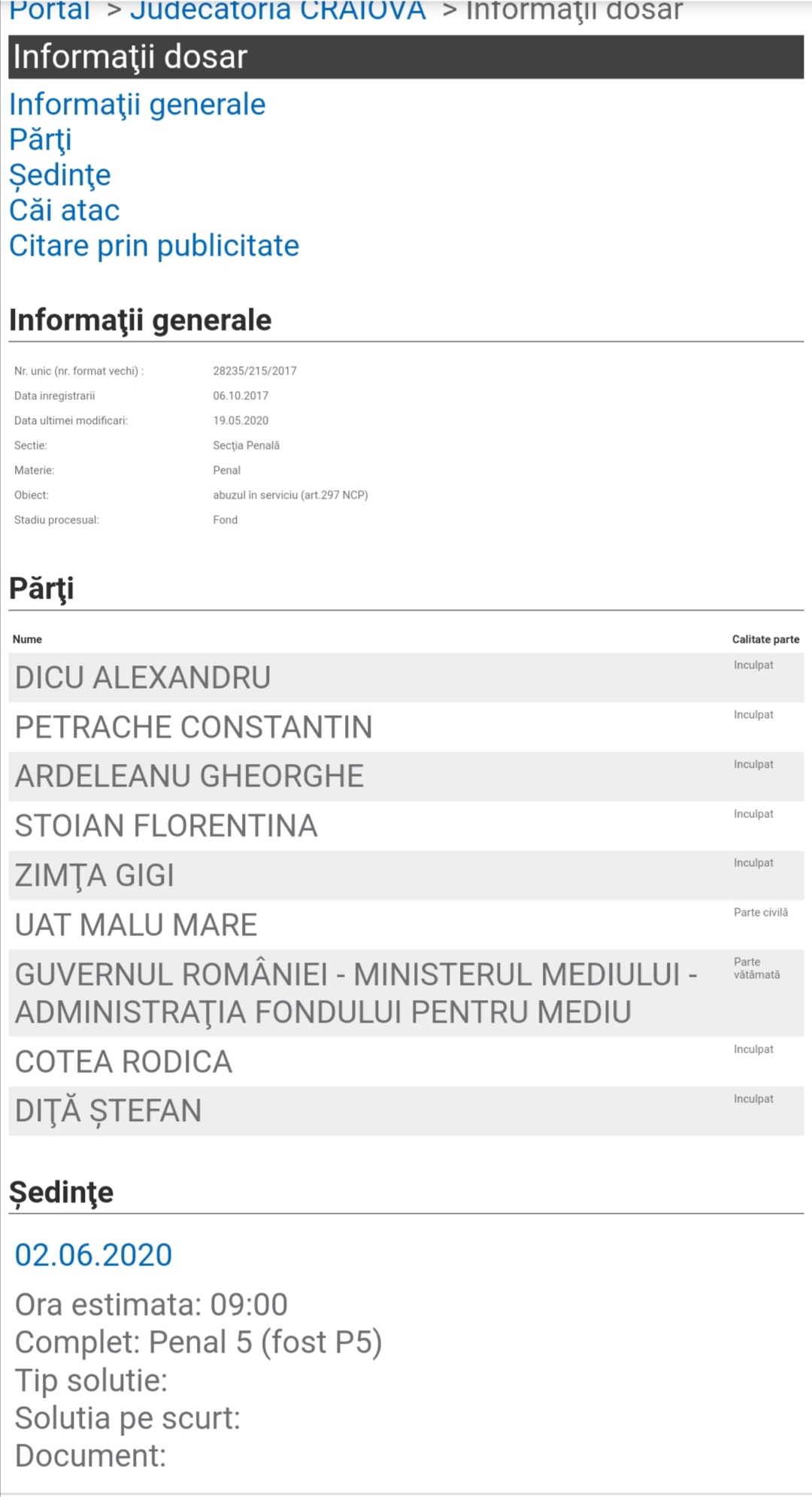Click the ARDELEANU GHEORGHE party name
Viewport: 812px width, 1497px height.
(189, 776)
